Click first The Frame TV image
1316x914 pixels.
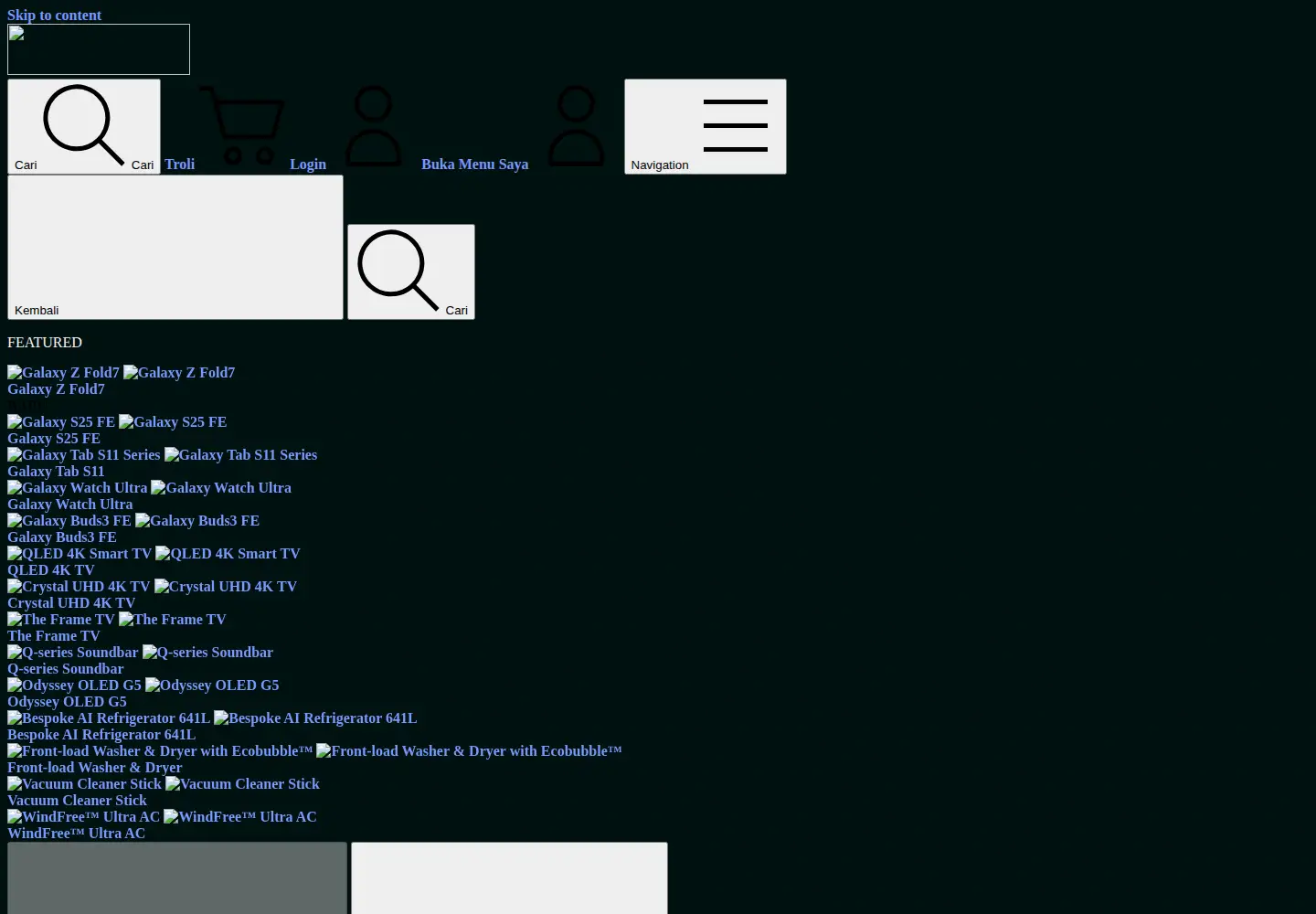click(x=61, y=620)
